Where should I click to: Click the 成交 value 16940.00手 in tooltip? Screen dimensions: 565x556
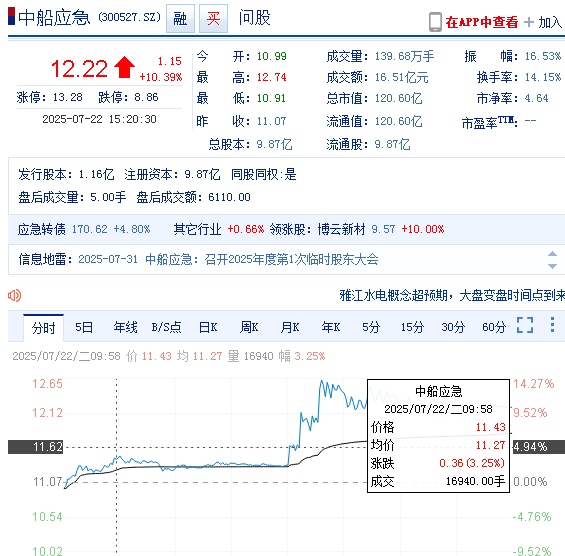click(475, 481)
